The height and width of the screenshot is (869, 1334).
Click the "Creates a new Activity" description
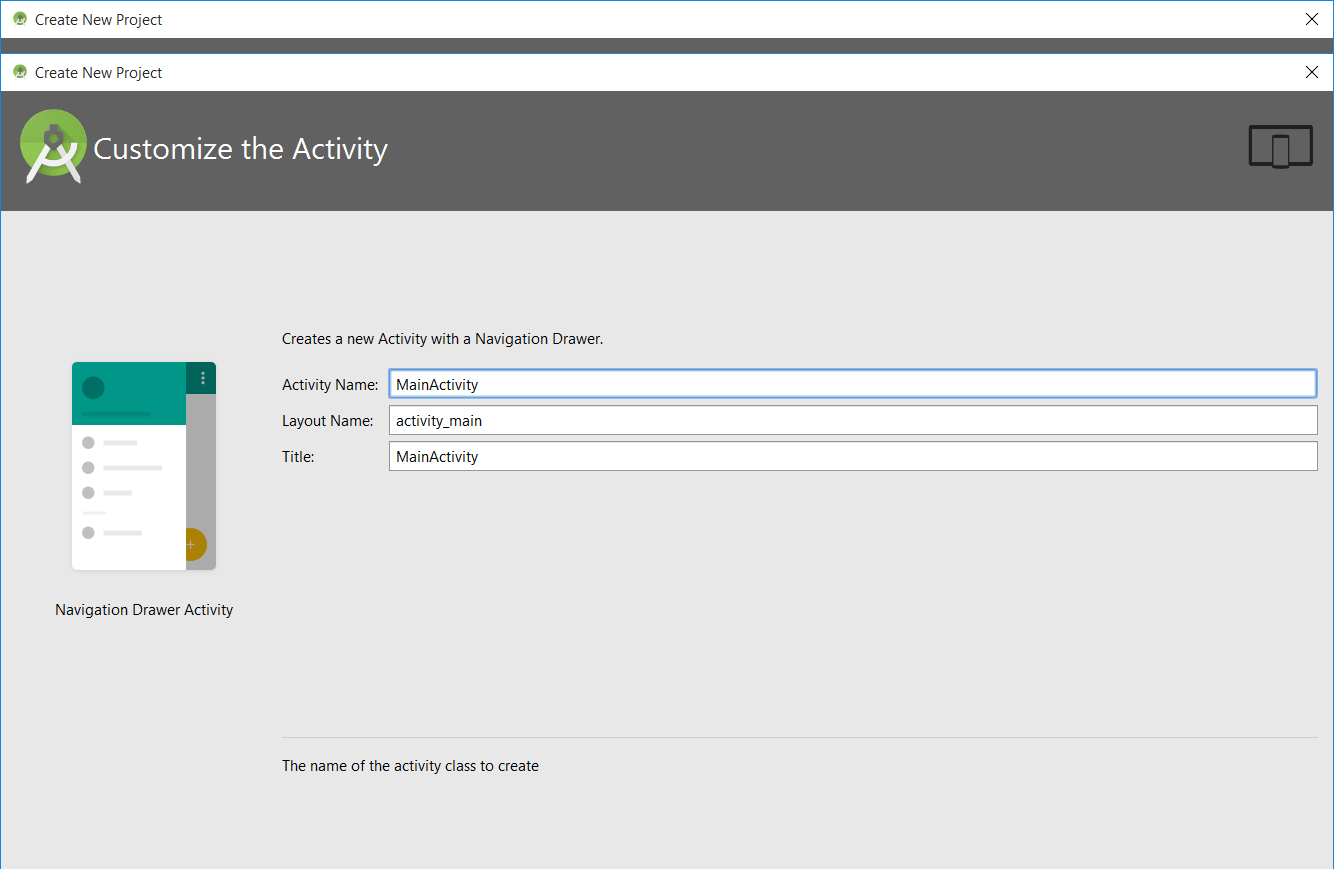[x=442, y=339]
